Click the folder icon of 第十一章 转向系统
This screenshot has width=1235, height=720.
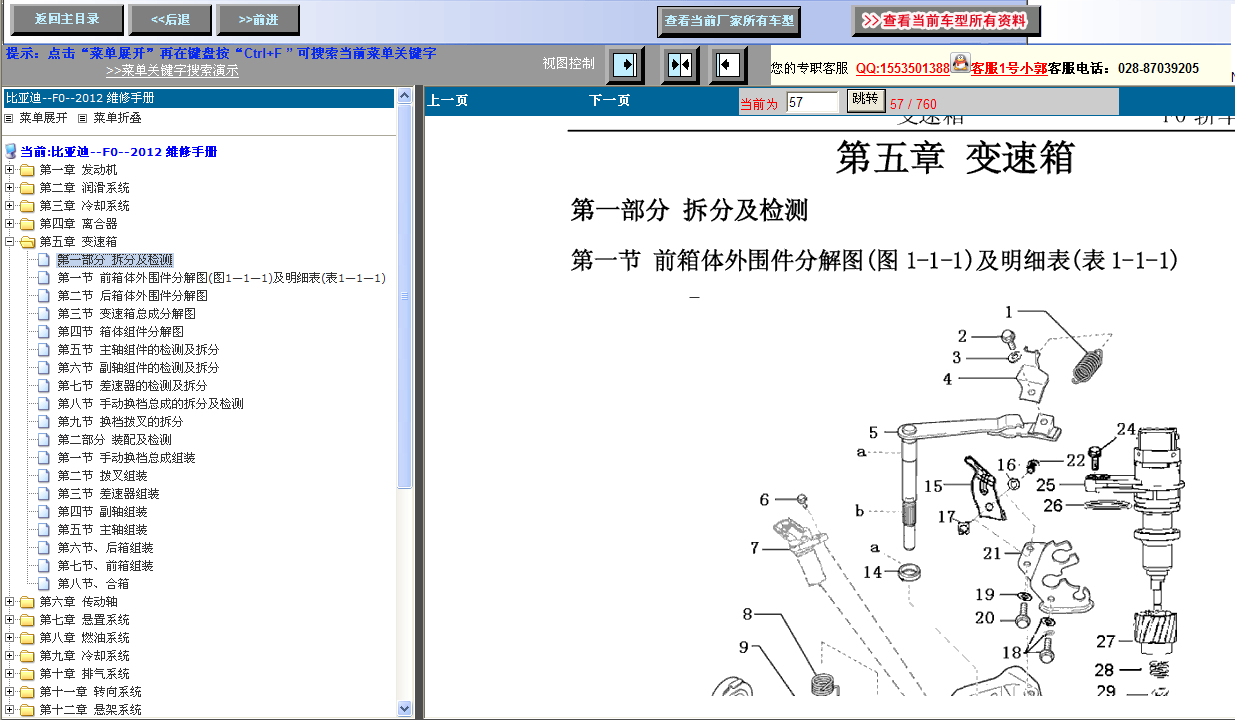27,692
